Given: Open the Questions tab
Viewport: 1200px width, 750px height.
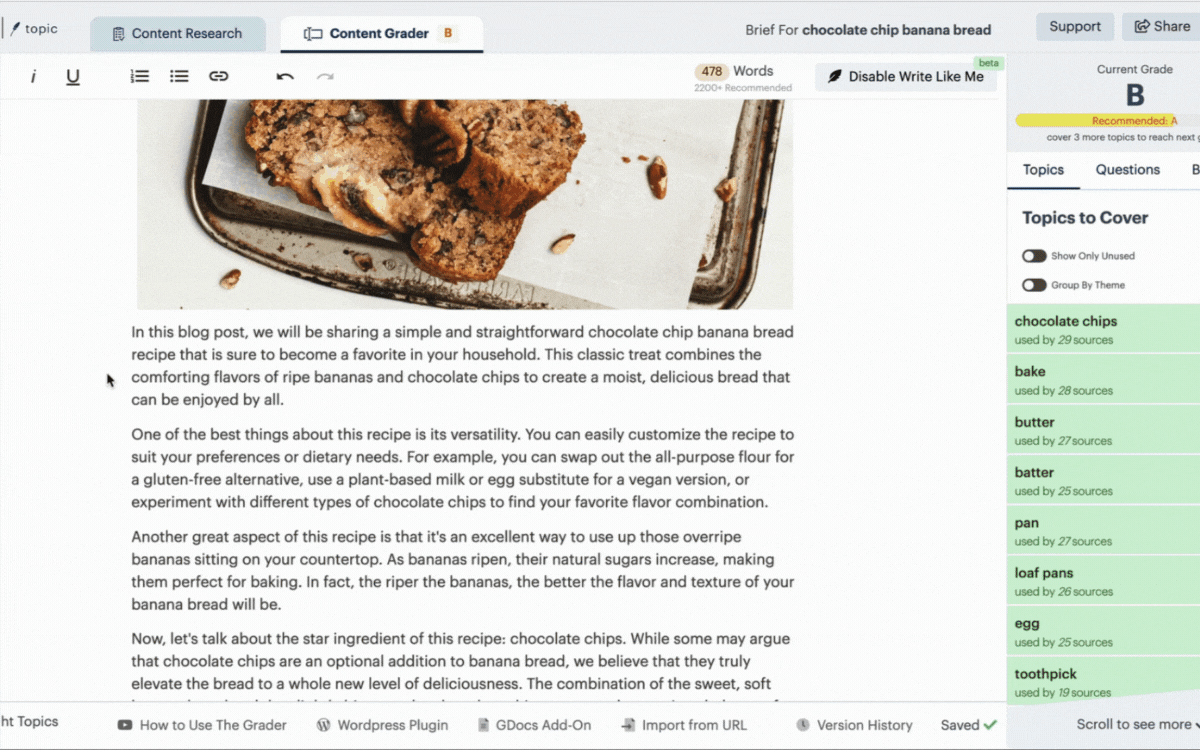Looking at the screenshot, I should tap(1128, 170).
